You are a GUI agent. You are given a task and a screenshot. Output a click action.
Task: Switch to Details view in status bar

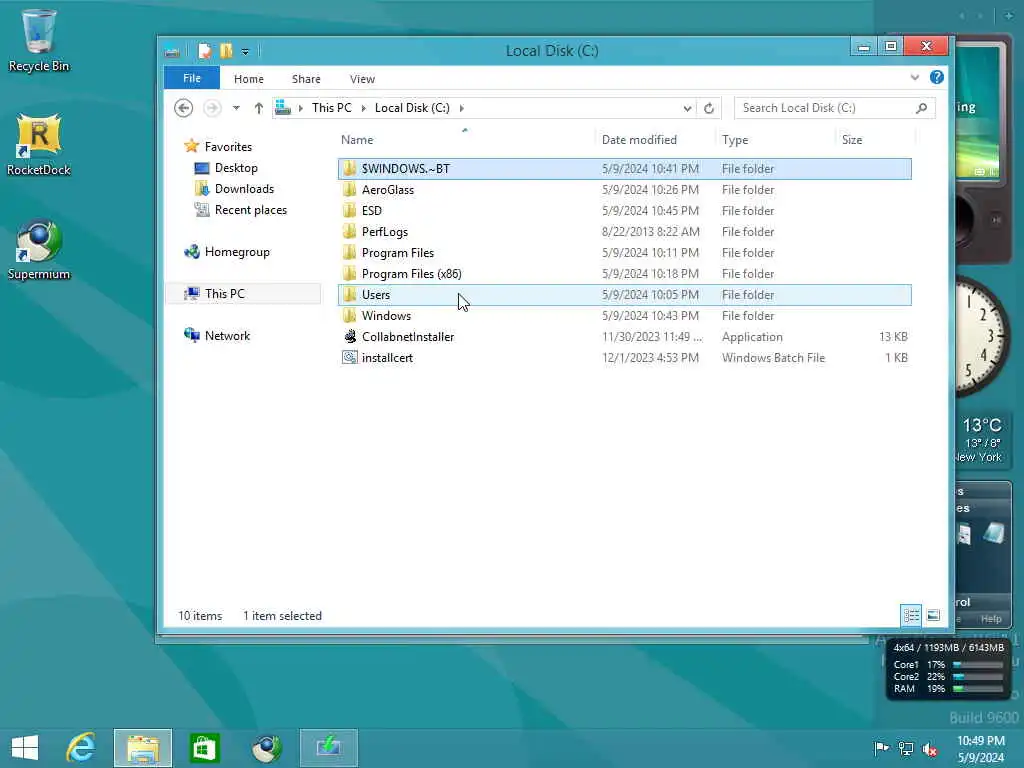click(911, 615)
